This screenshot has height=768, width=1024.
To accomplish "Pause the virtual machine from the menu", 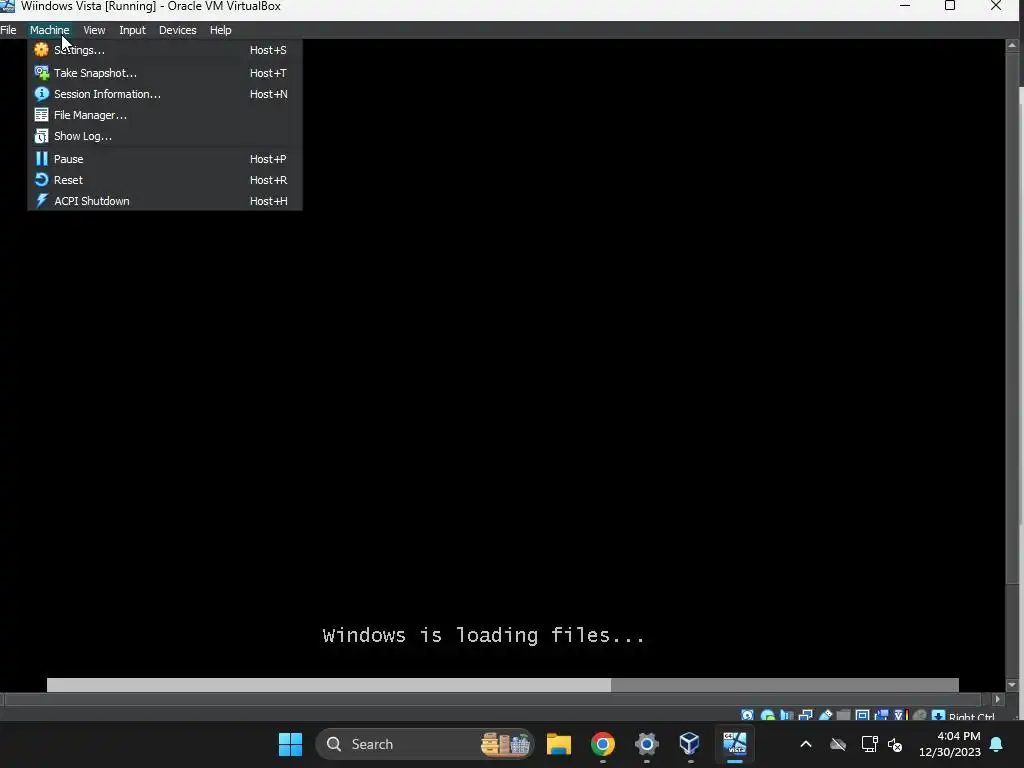I will point(165,159).
